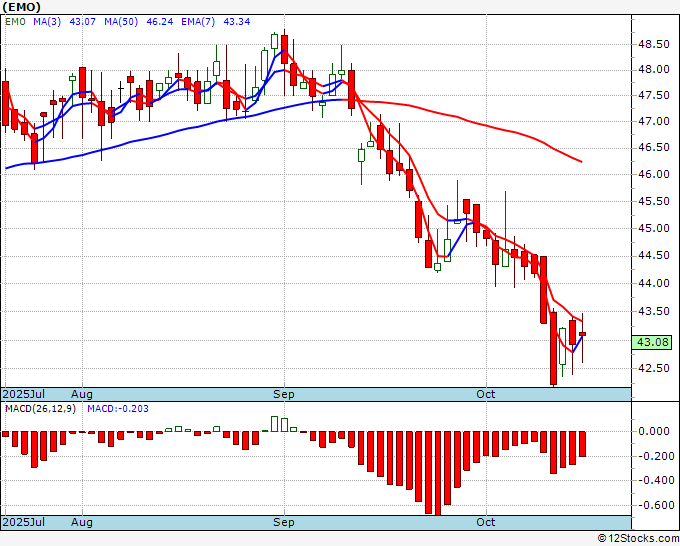Click Aug on the price chart axis
This screenshot has height=546, width=680.
pyautogui.click(x=82, y=394)
